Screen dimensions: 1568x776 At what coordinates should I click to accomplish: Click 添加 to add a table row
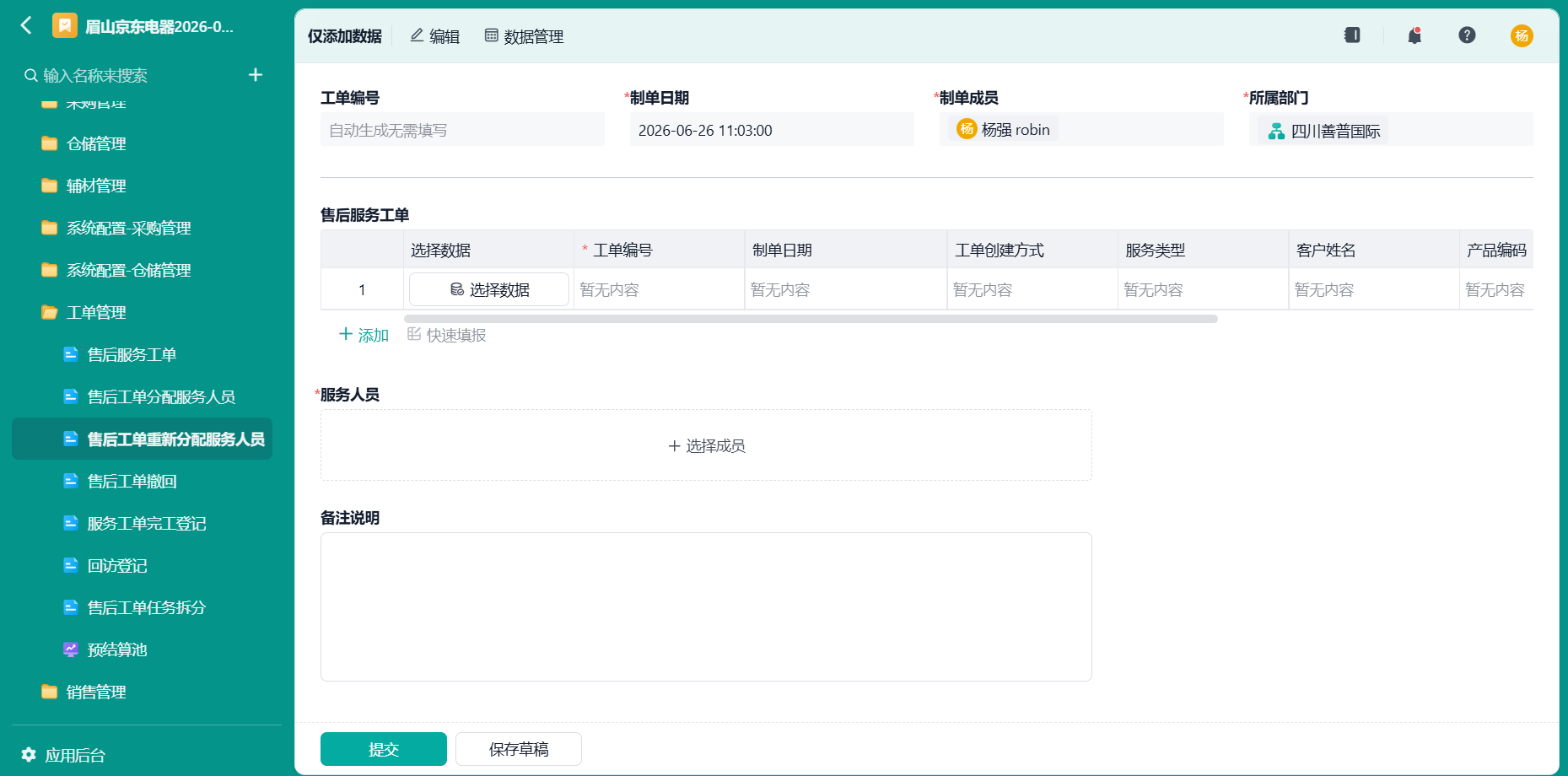(364, 335)
